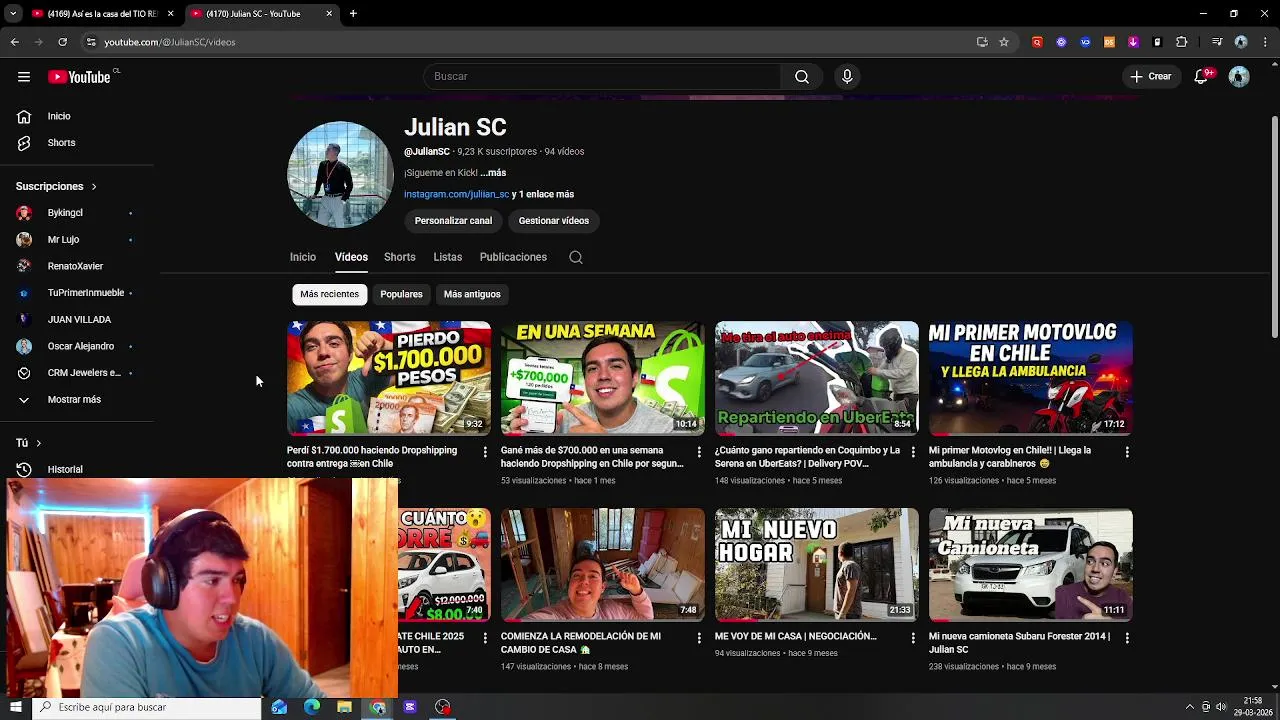Show hidden system tray icons
Screen dimensions: 1280x720
click(x=1189, y=707)
